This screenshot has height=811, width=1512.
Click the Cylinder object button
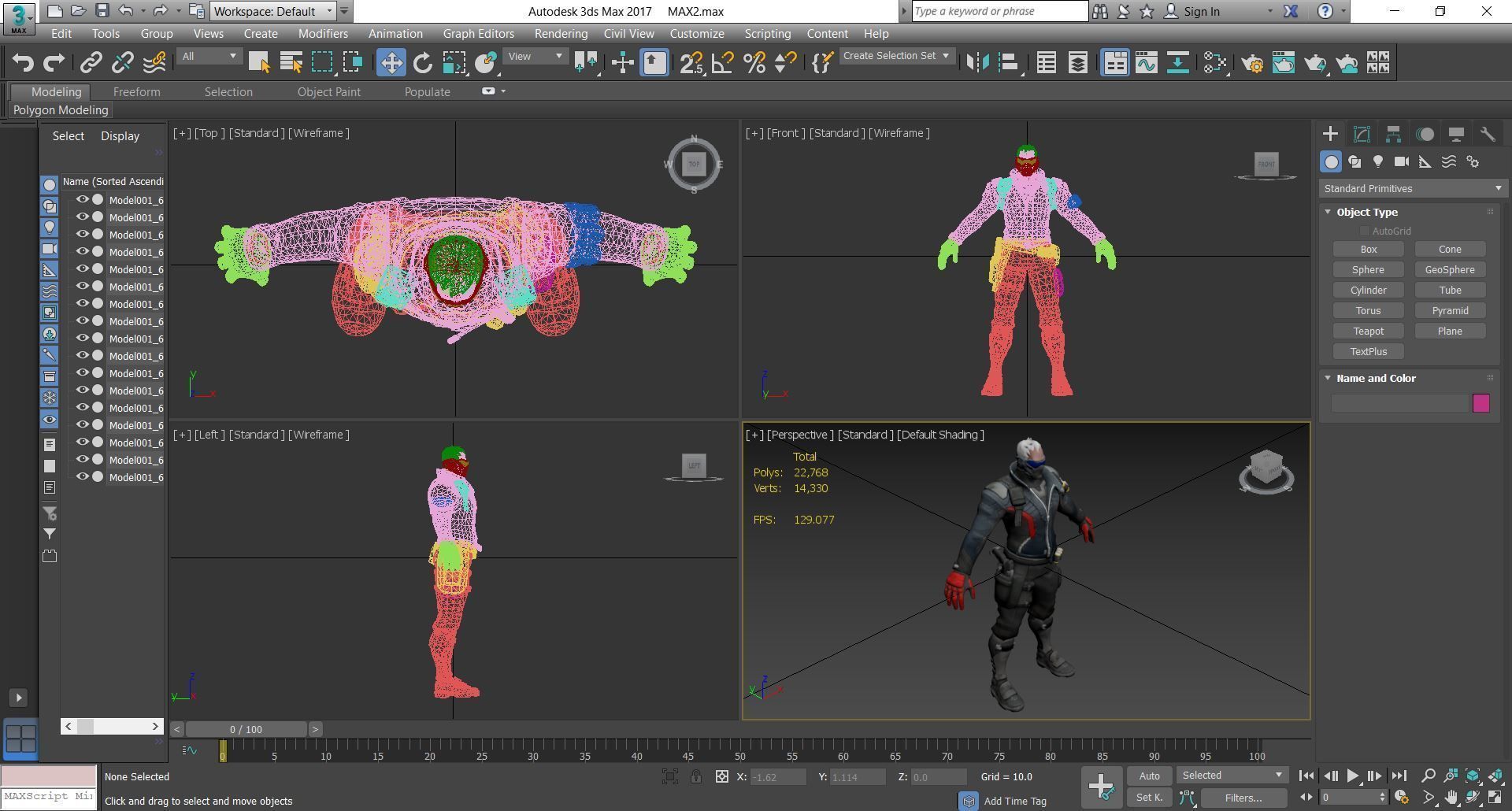coord(1369,291)
